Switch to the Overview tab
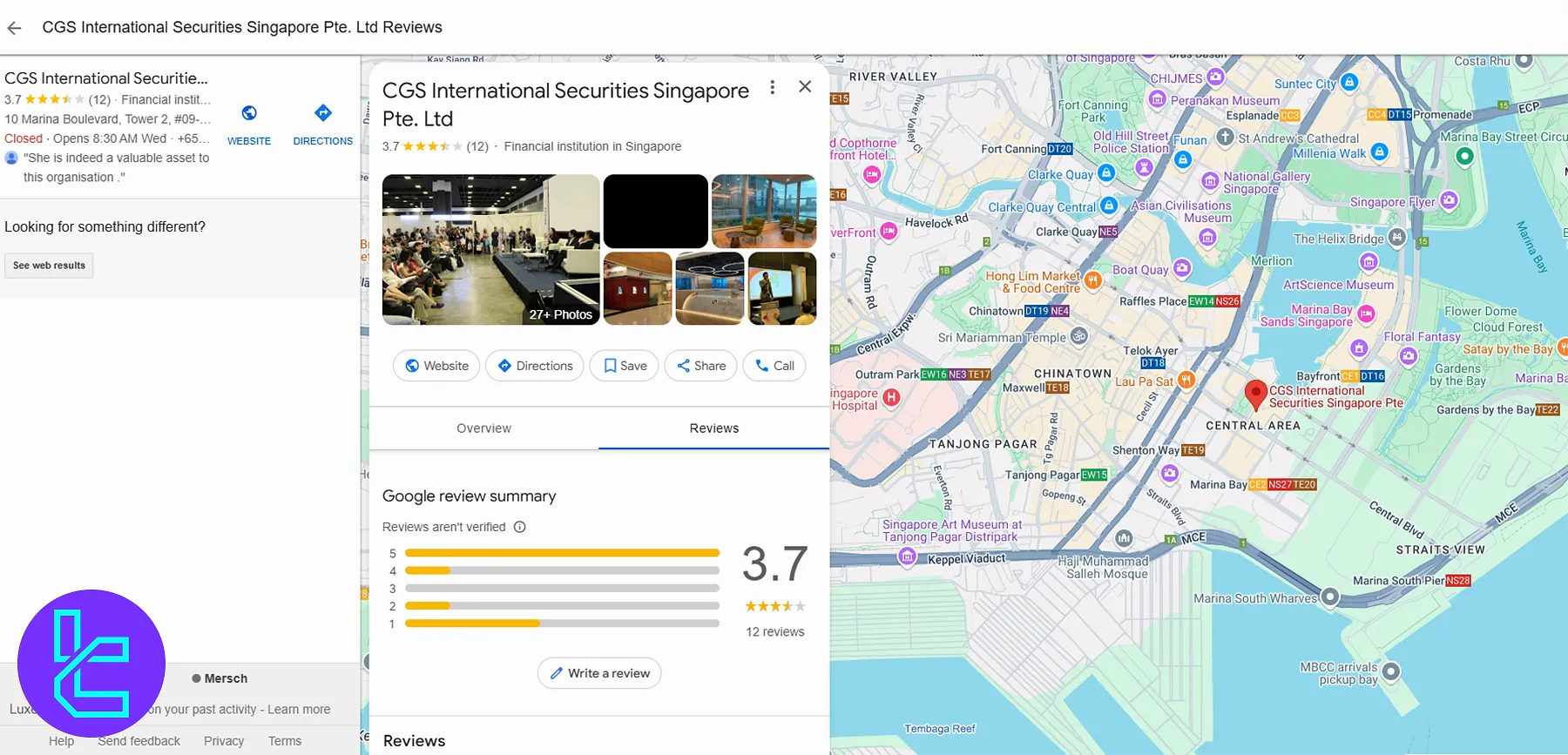This screenshot has height=755, width=1568. pos(483,428)
